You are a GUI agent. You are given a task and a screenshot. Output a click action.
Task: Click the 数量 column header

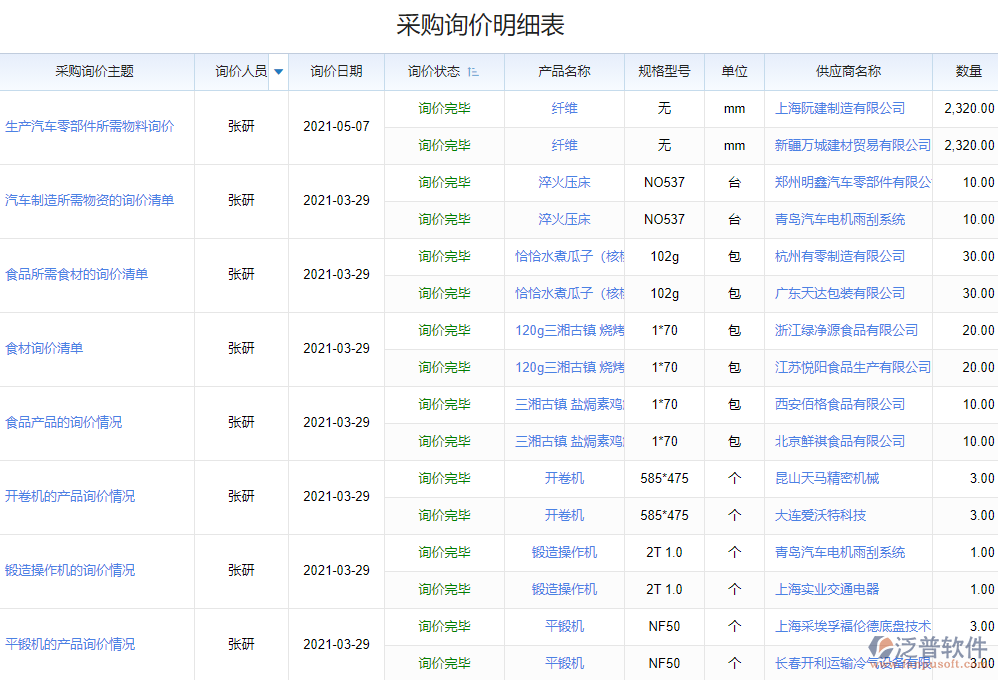pos(968,71)
